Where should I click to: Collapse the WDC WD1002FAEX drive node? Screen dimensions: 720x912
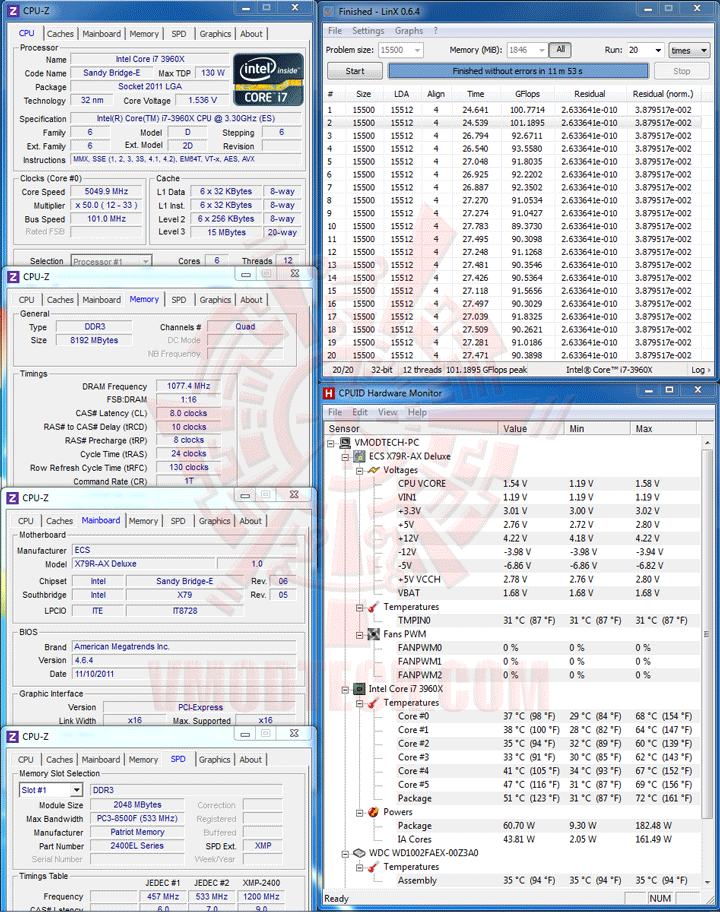pyautogui.click(x=345, y=854)
